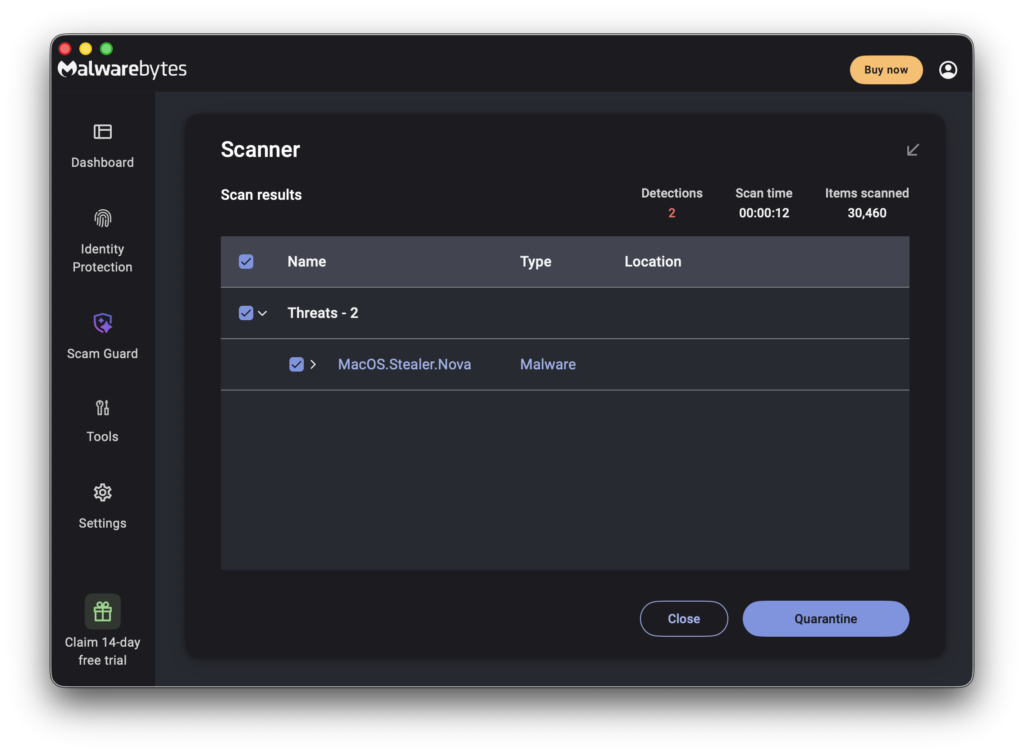Click the green fullscreen window button

tap(106, 48)
